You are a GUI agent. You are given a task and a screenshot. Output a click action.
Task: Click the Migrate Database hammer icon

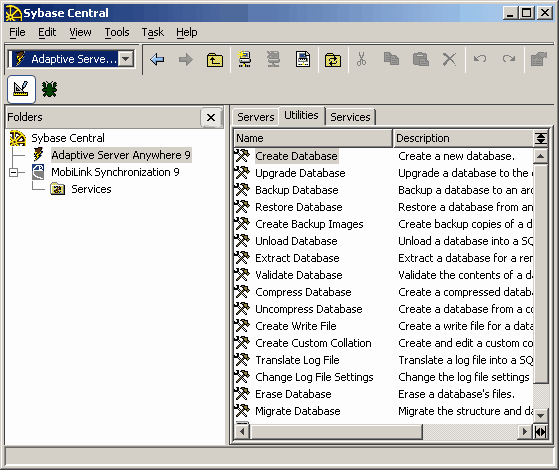coord(242,411)
